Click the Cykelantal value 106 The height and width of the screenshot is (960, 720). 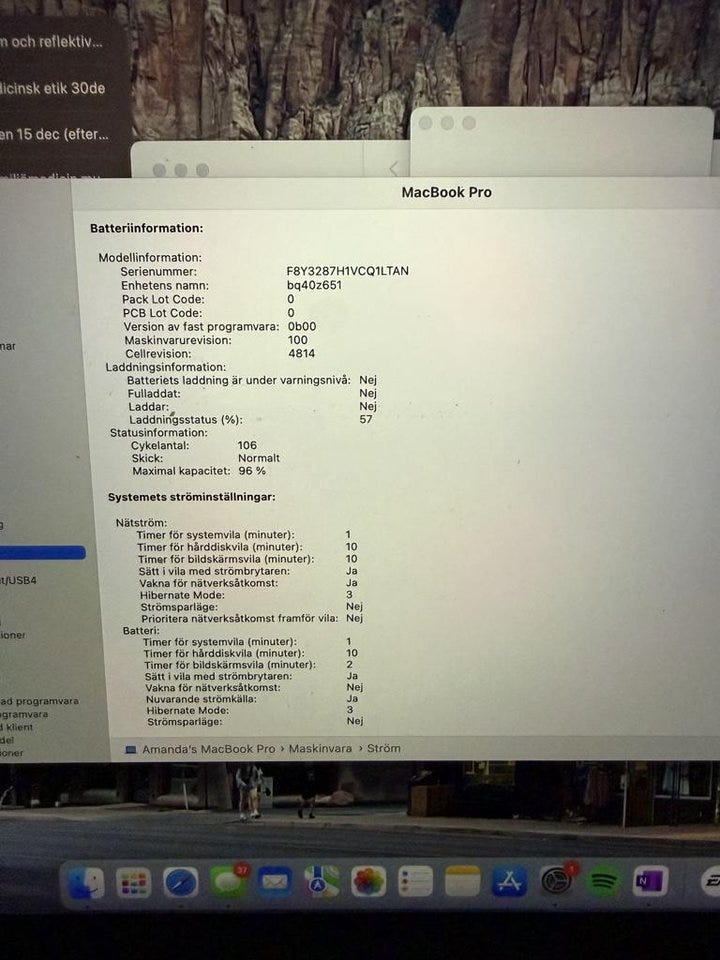click(x=247, y=445)
